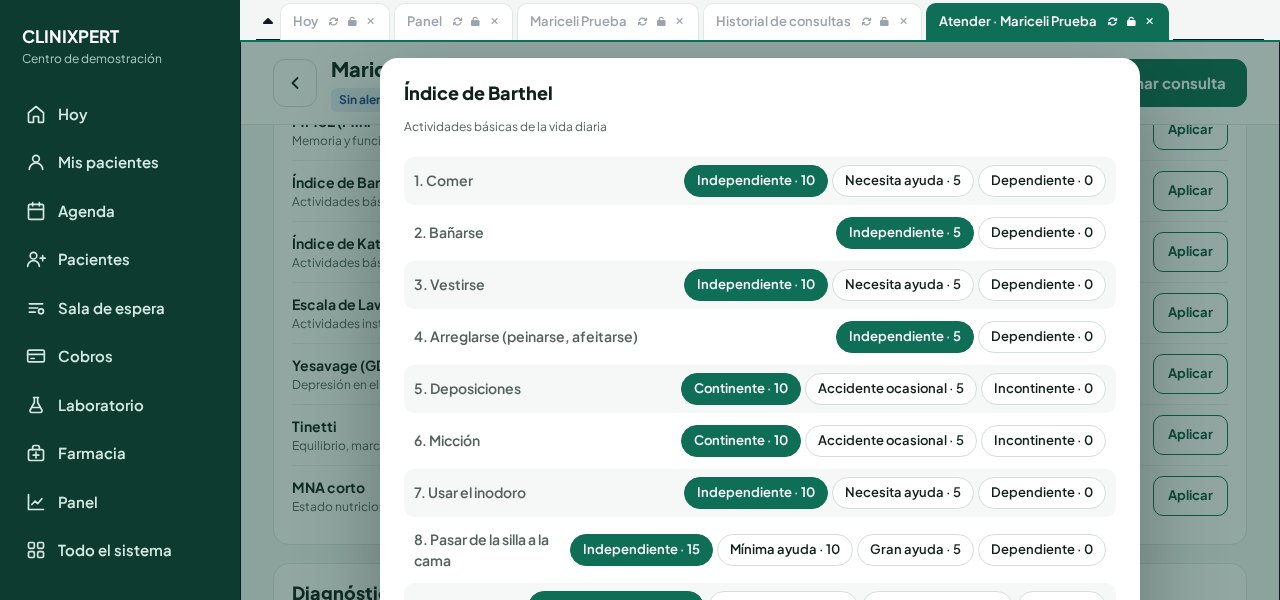Close the Panel tab
Viewport: 1280px width, 600px height.
coord(494,21)
